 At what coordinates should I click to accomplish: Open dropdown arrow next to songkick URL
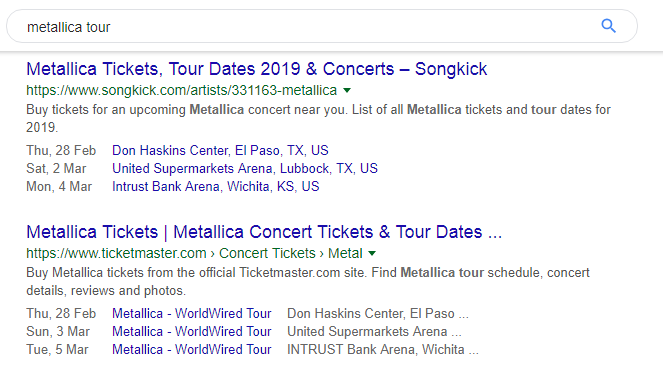(x=347, y=90)
